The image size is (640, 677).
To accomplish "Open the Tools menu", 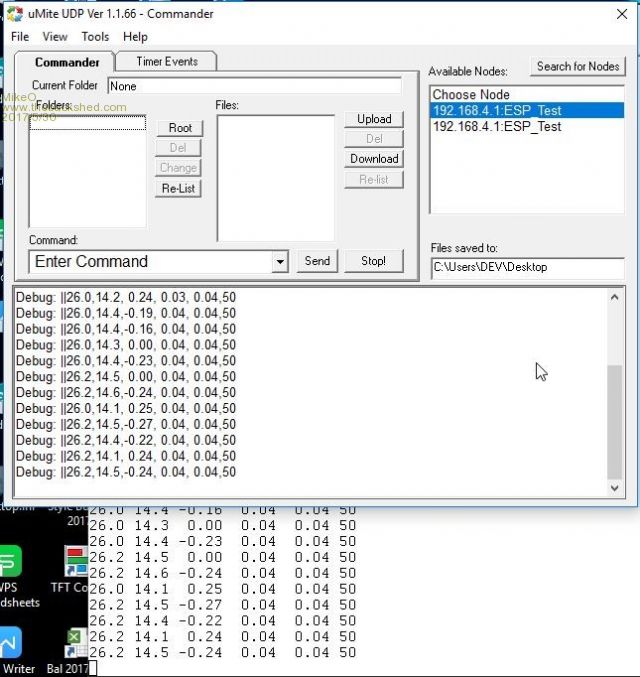I will (95, 37).
